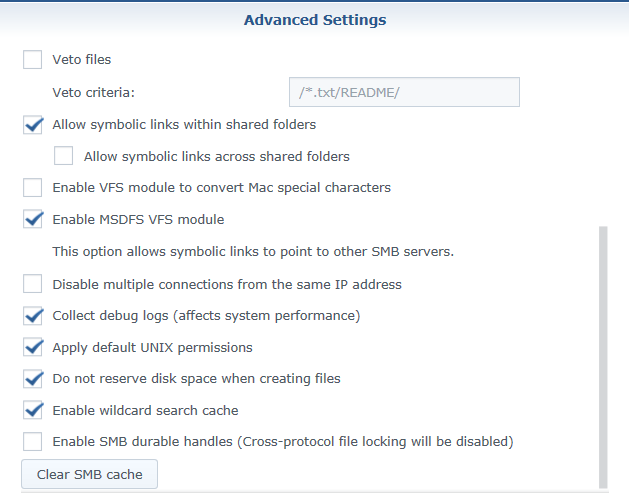The image size is (629, 495).
Task: Click the Collect debug logs label text
Action: 206,316
